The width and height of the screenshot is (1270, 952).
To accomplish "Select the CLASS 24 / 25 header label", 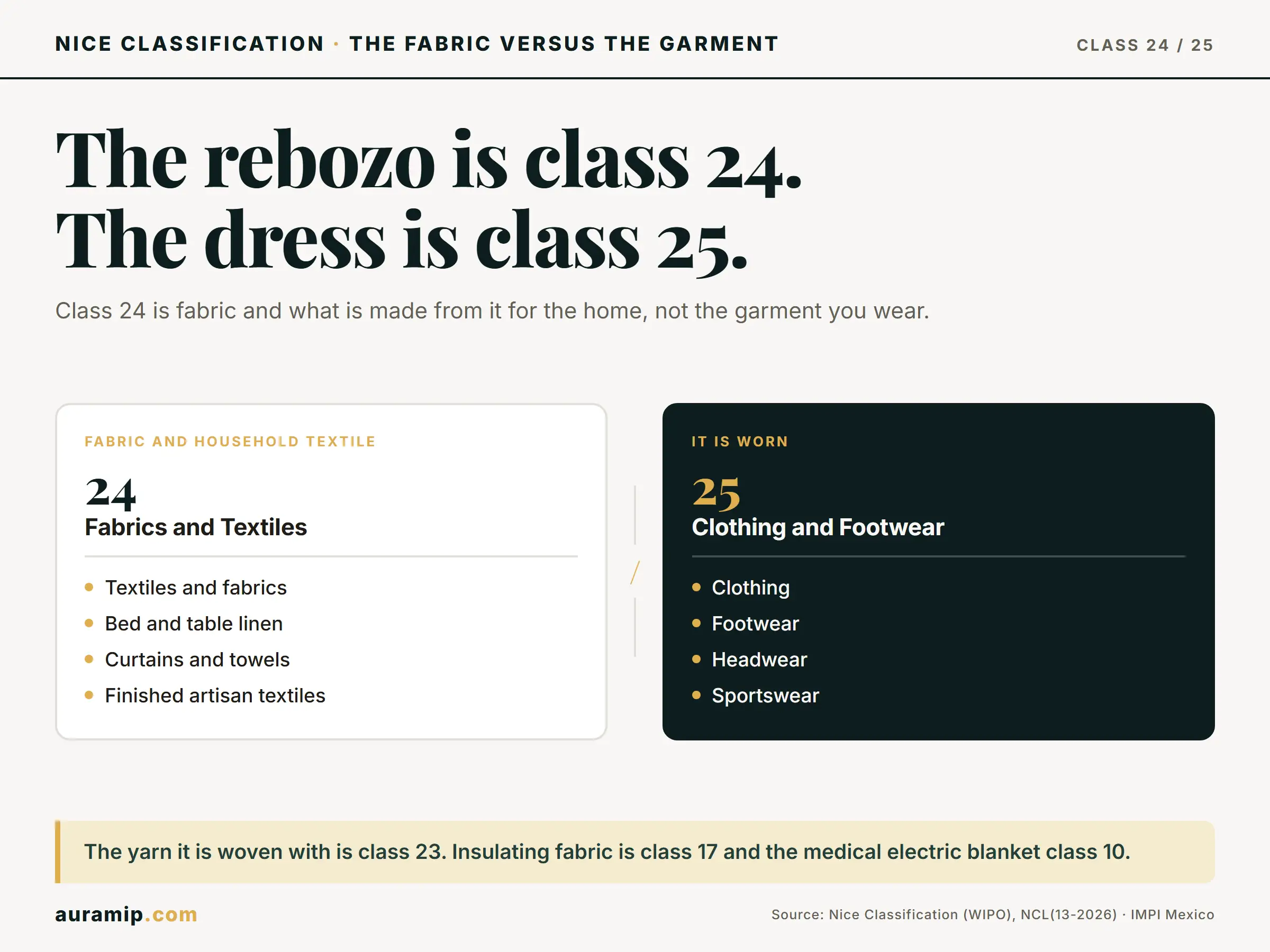I will [1145, 45].
